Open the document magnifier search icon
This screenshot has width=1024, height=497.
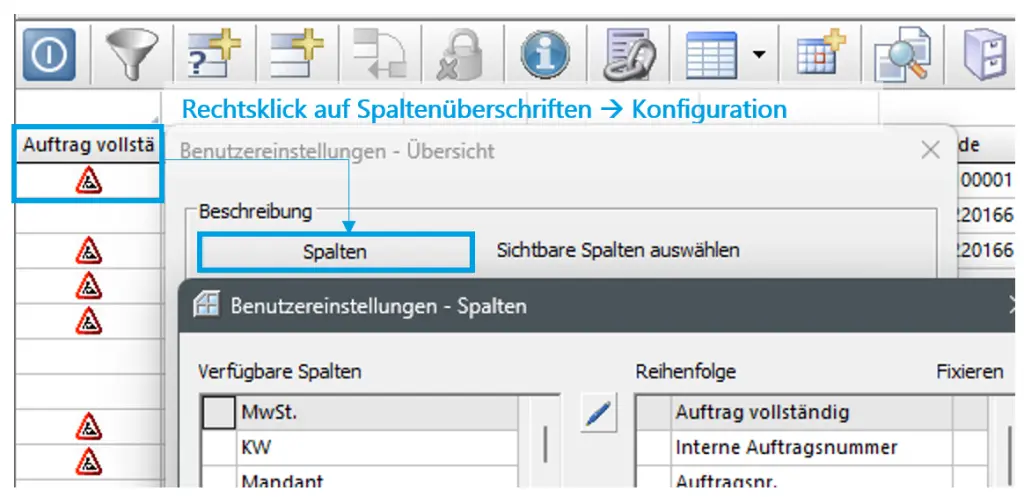coord(903,56)
